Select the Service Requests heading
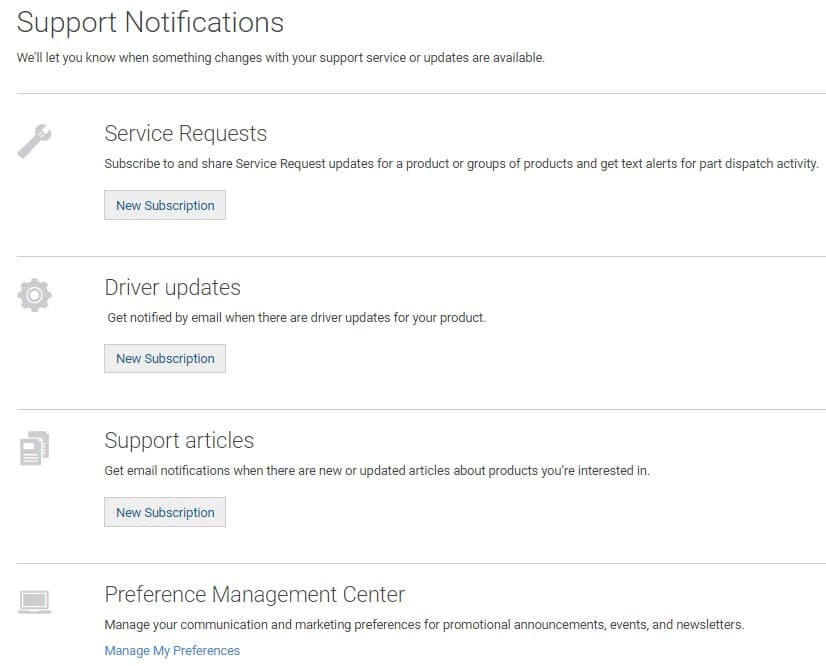Screen dimensions: 826x666 tap(185, 134)
